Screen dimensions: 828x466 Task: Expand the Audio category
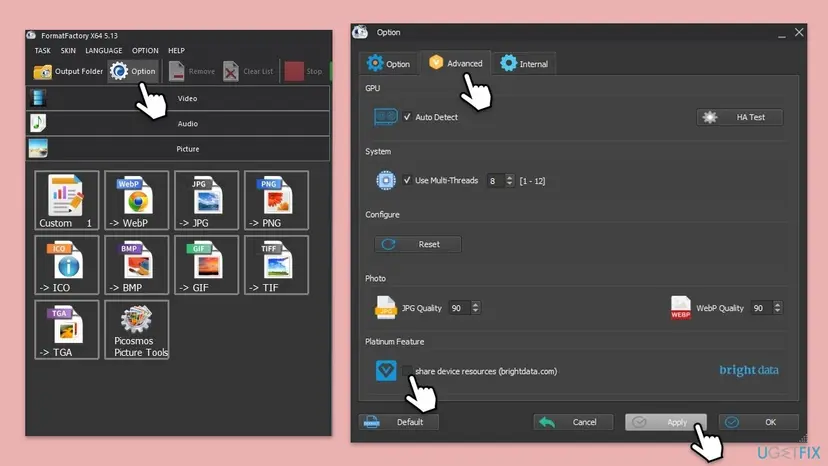tap(178, 124)
